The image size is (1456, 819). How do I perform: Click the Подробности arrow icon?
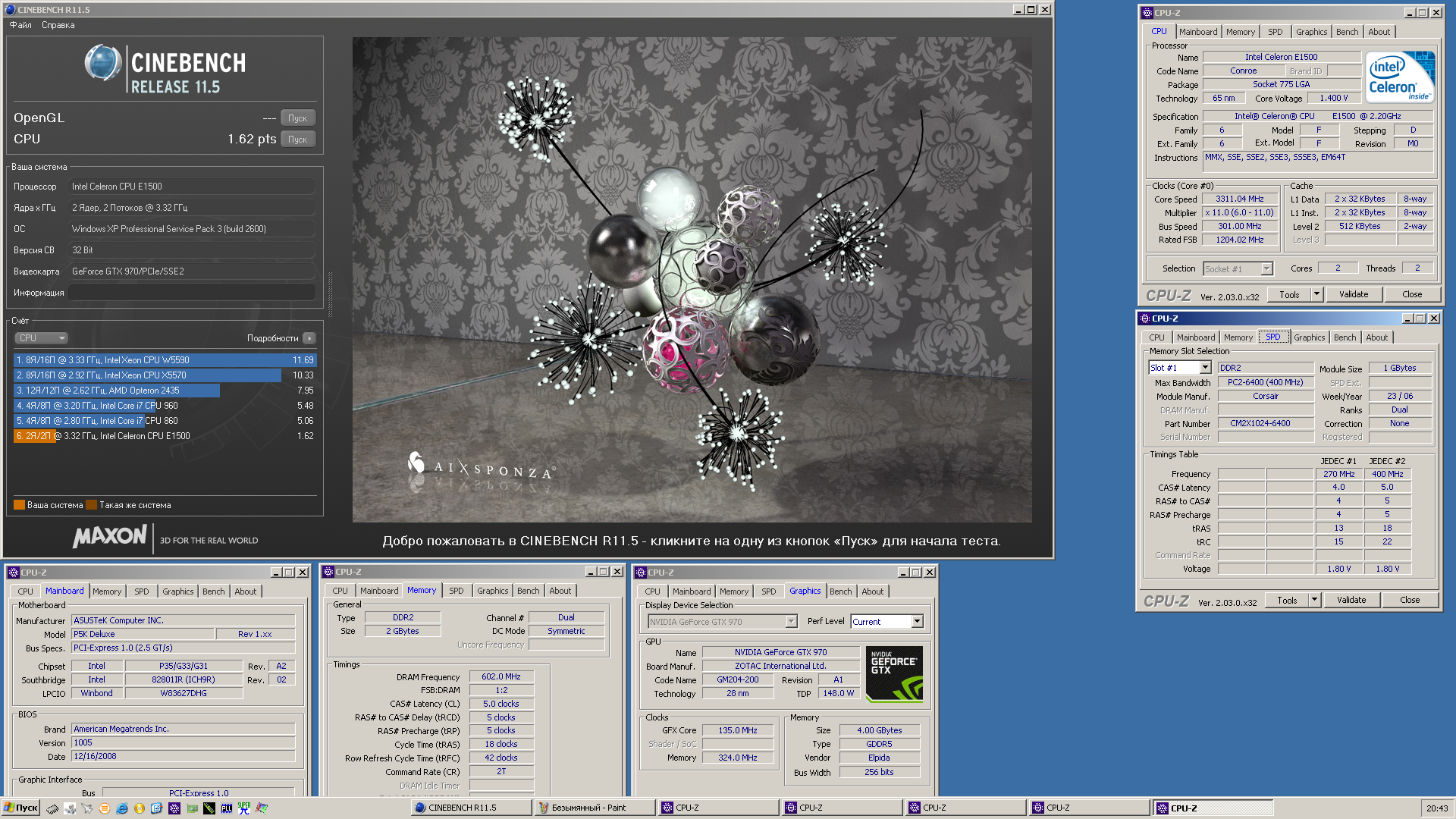click(x=309, y=338)
